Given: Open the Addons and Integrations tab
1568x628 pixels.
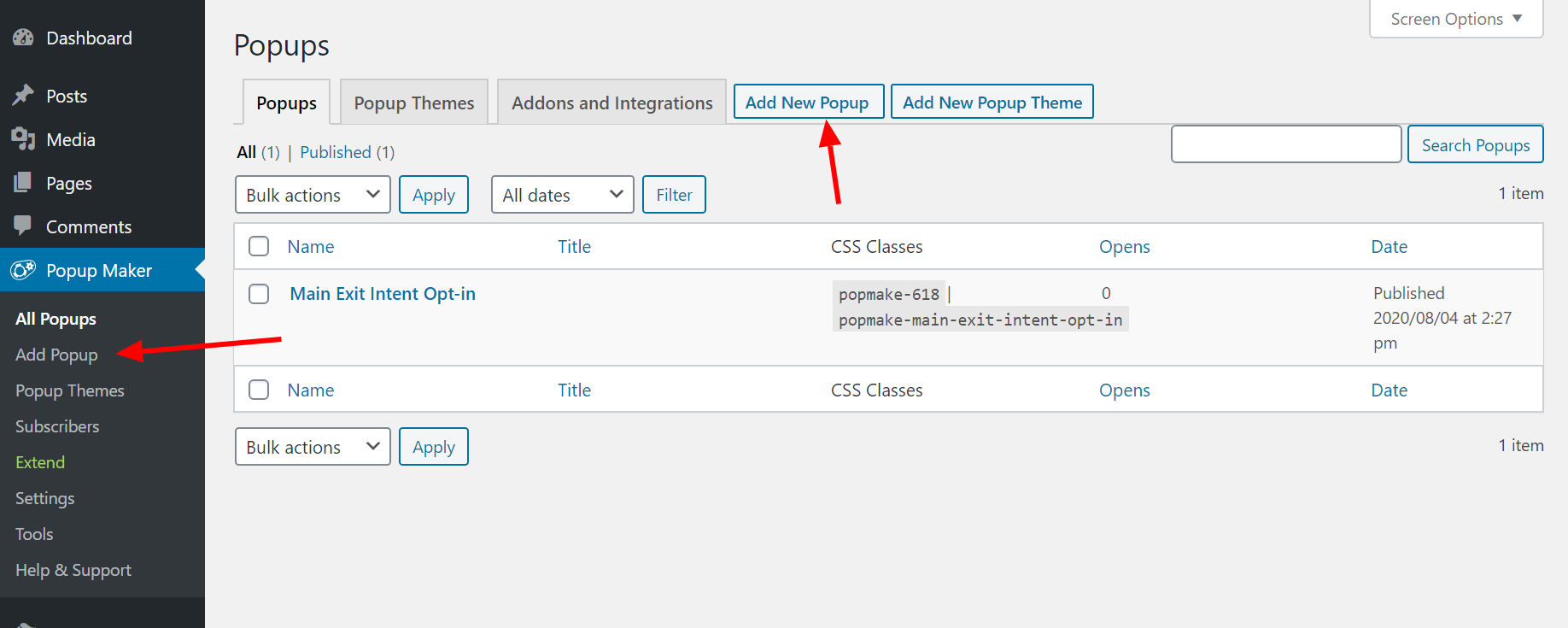Looking at the screenshot, I should [611, 102].
